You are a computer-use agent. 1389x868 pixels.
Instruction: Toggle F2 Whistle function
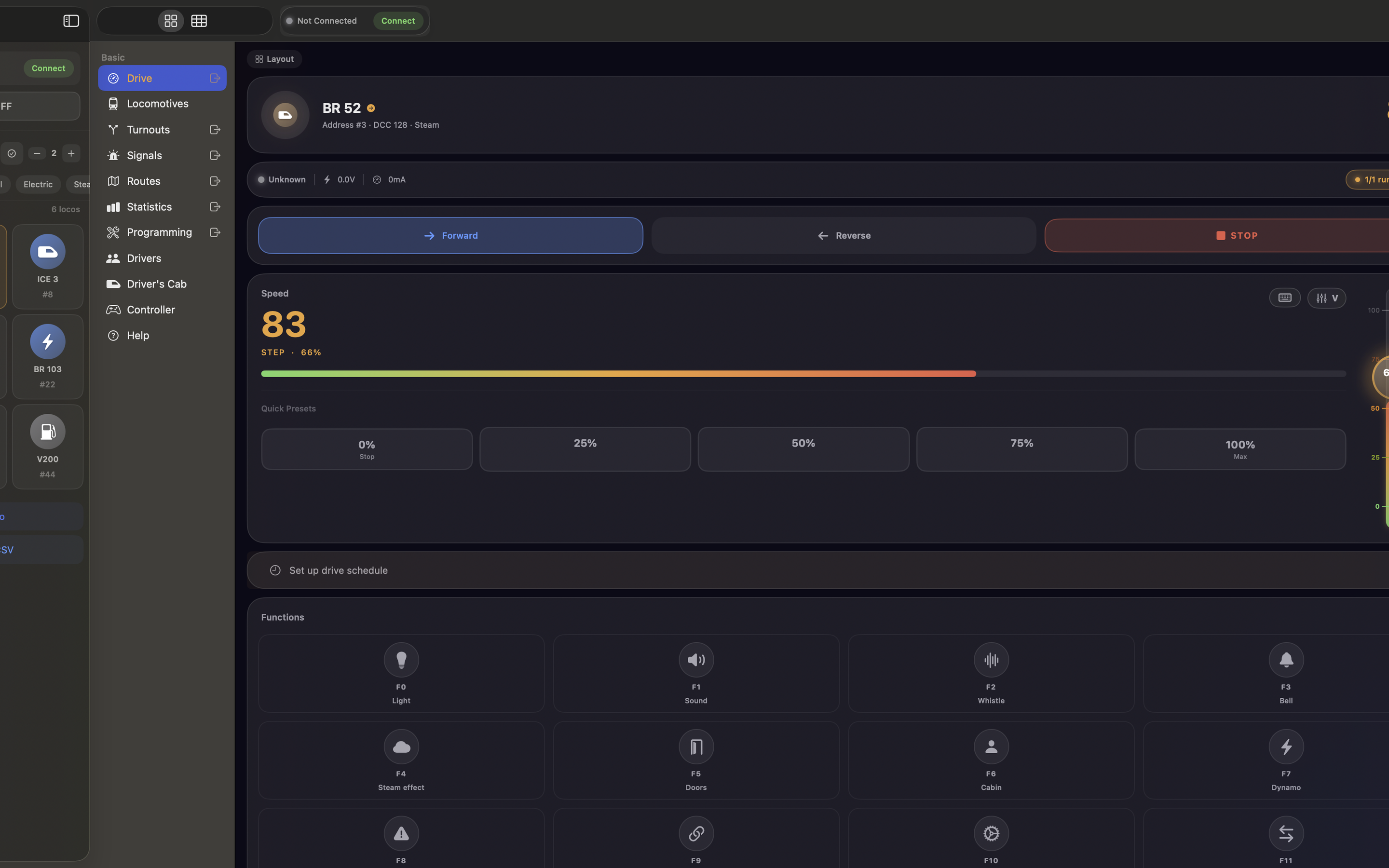point(991,673)
